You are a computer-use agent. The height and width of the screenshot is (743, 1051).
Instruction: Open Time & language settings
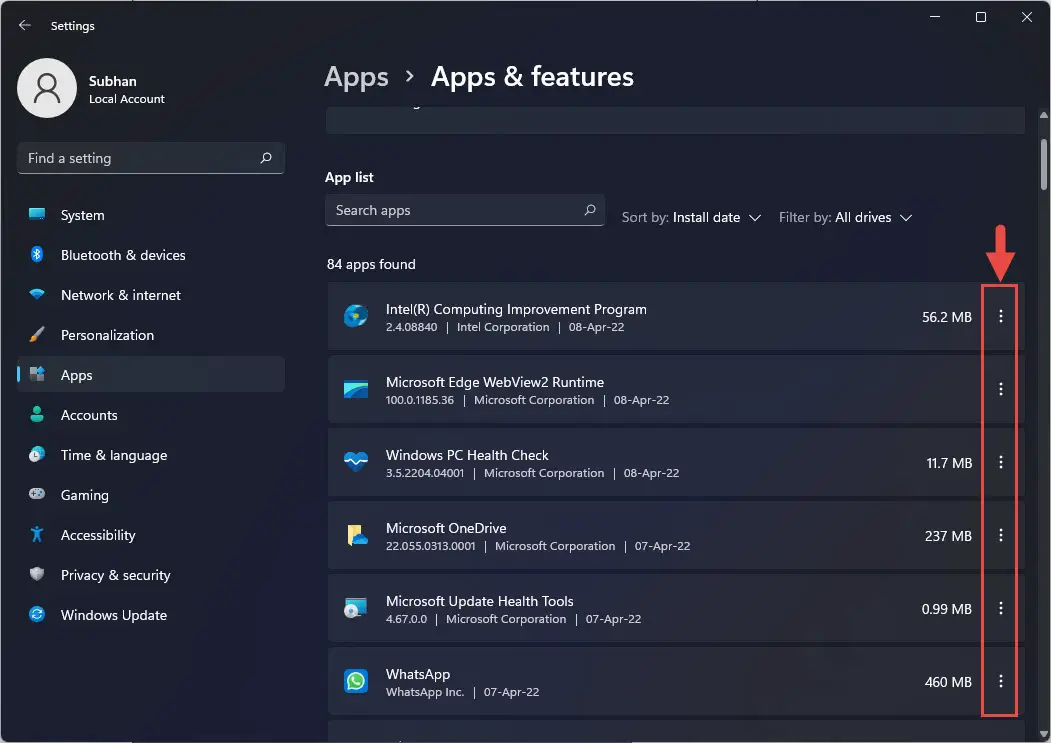(x=151, y=455)
